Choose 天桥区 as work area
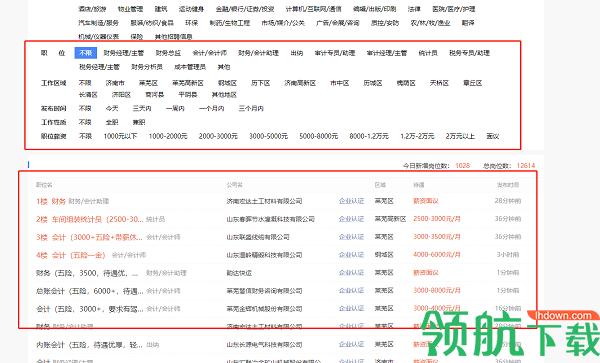Image resolution: width=600 pixels, height=363 pixels. 439,83
